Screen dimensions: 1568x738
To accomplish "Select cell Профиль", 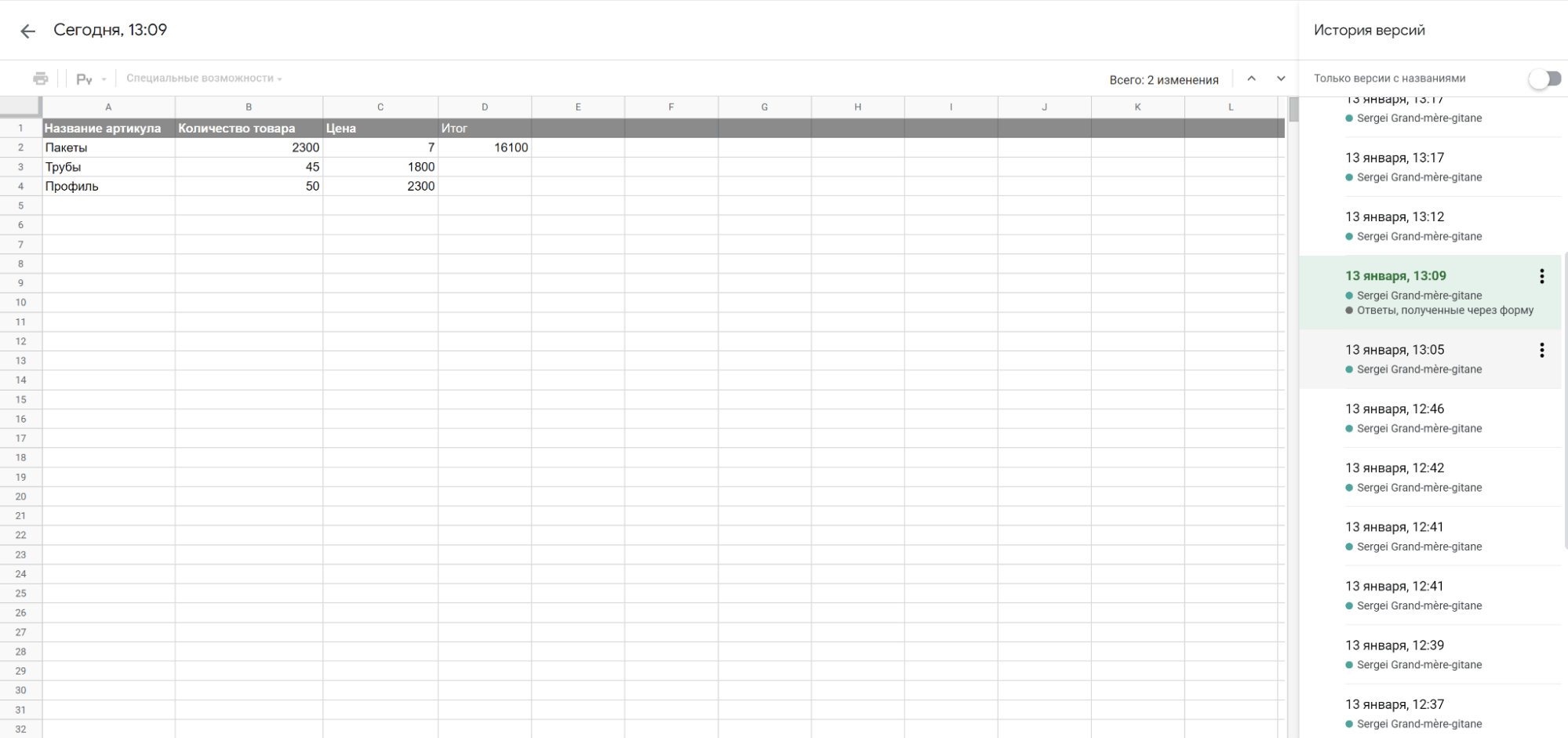I will tap(109, 186).
